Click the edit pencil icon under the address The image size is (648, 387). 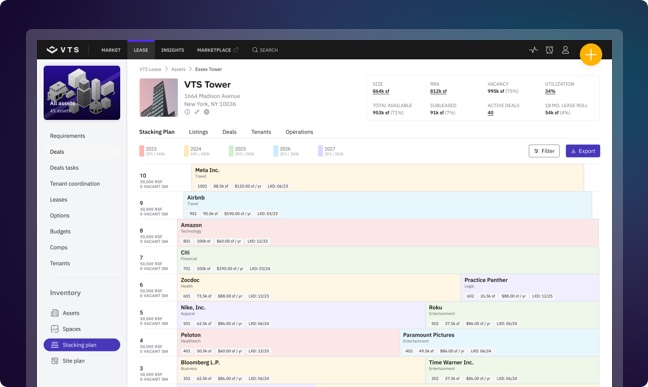[197, 112]
